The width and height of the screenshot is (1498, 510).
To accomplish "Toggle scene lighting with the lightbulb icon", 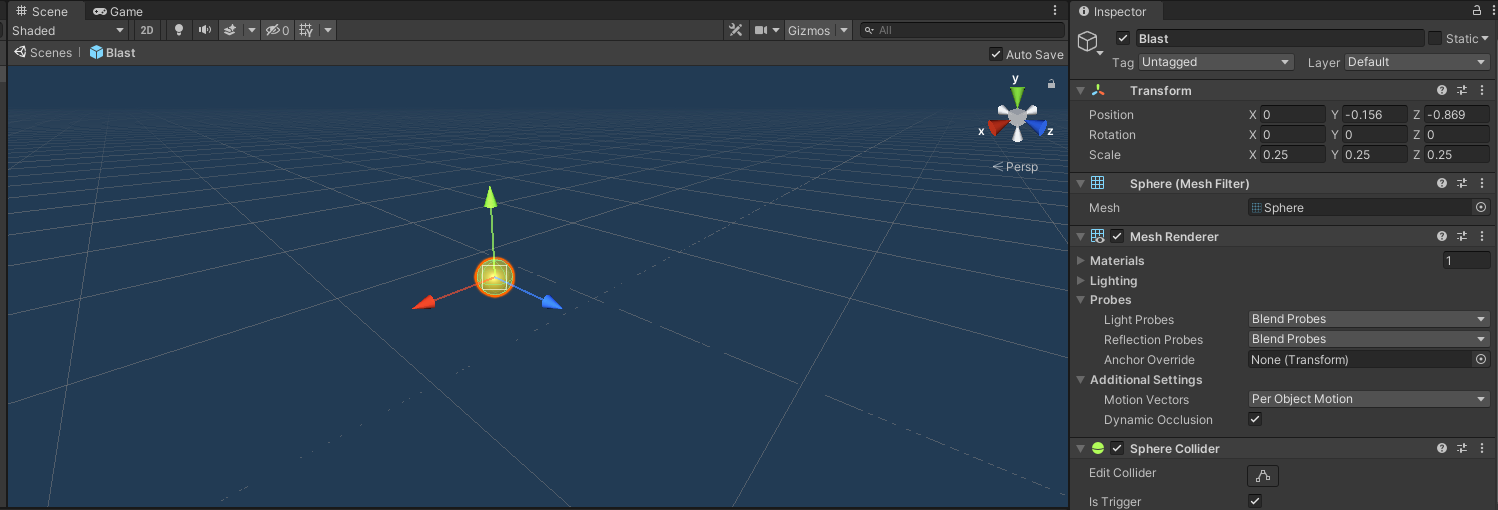I will [x=179, y=30].
